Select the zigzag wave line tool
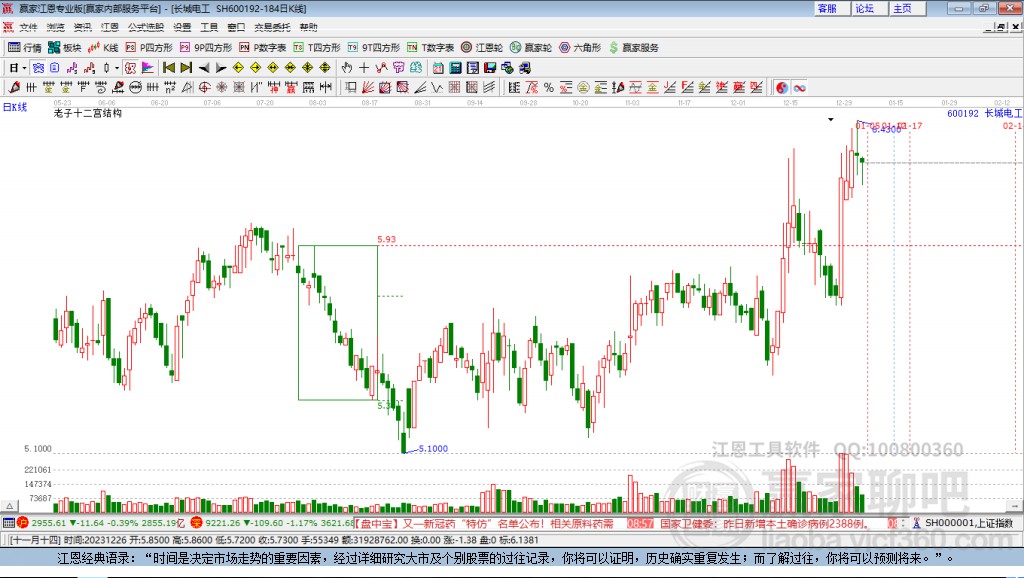 pos(436,87)
